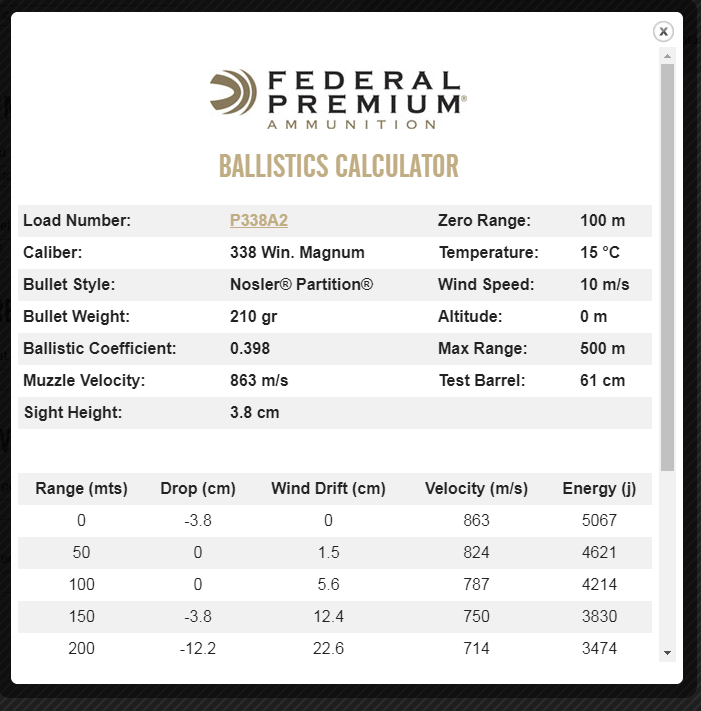The image size is (701, 711).
Task: Close the ballistics calculator popup
Action: (663, 32)
